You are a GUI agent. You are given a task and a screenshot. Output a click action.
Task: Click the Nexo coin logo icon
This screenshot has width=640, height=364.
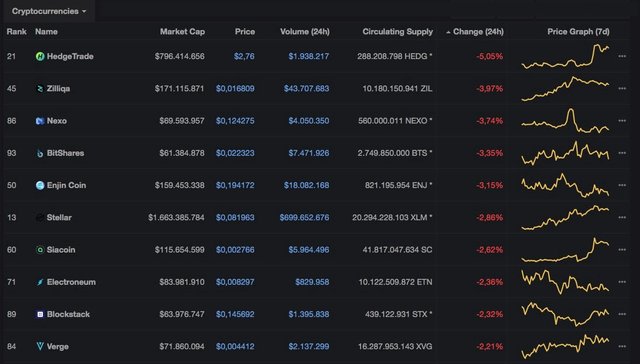40,121
